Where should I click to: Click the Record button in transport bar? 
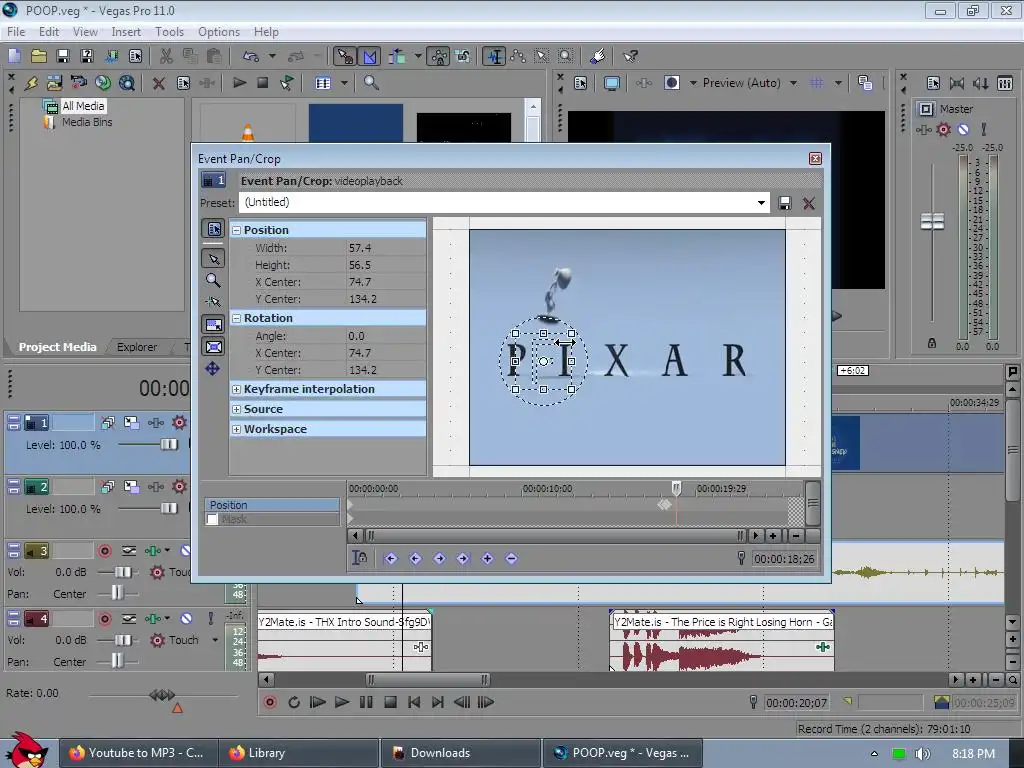(x=270, y=703)
